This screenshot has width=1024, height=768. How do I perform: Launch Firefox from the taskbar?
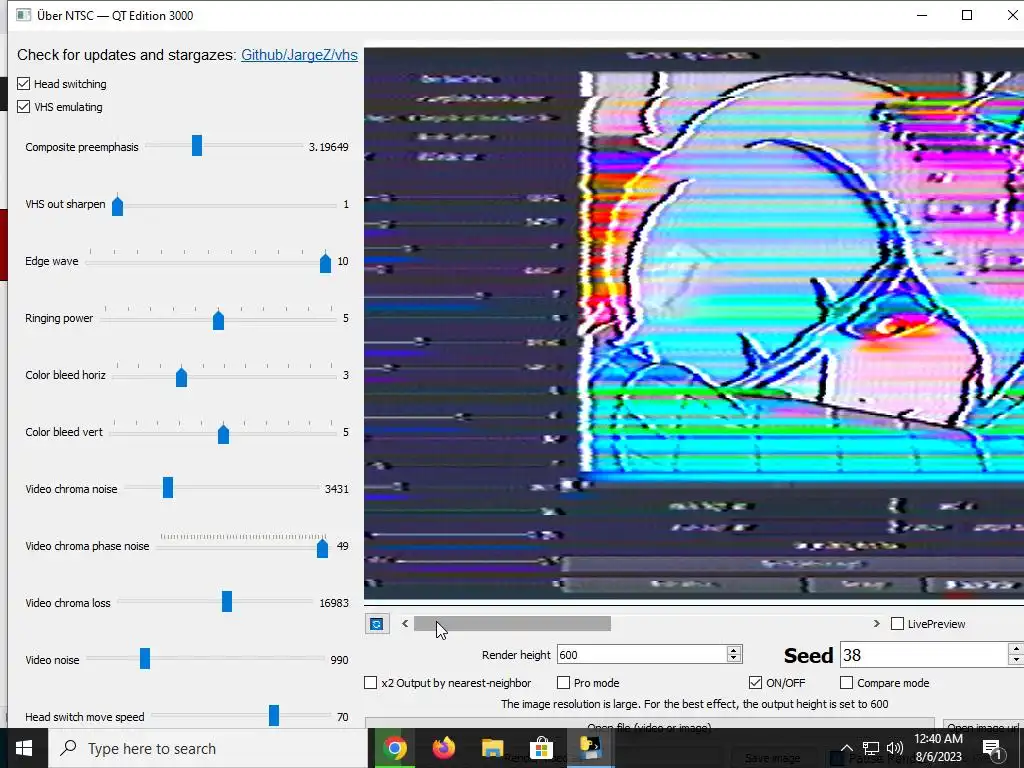click(443, 748)
